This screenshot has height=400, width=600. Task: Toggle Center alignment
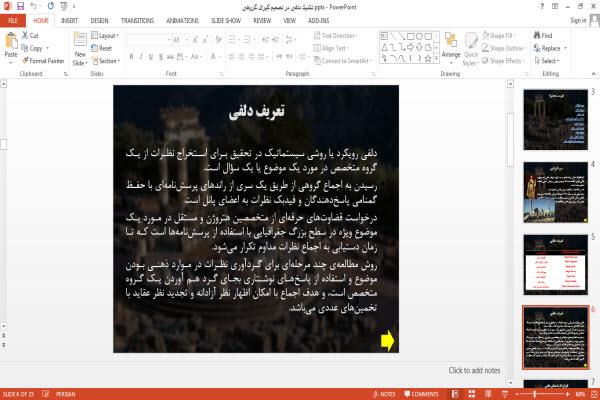(x=241, y=57)
